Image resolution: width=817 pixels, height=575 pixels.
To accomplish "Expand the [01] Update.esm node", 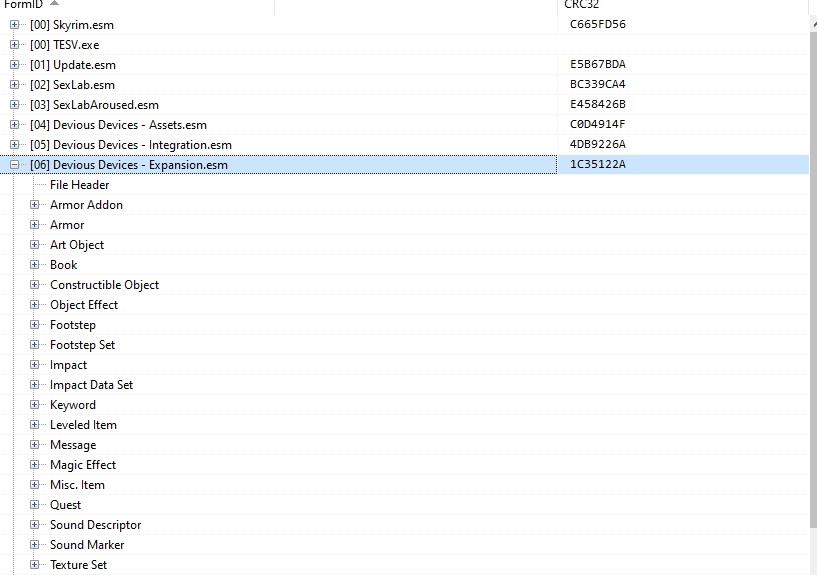I will [15, 65].
